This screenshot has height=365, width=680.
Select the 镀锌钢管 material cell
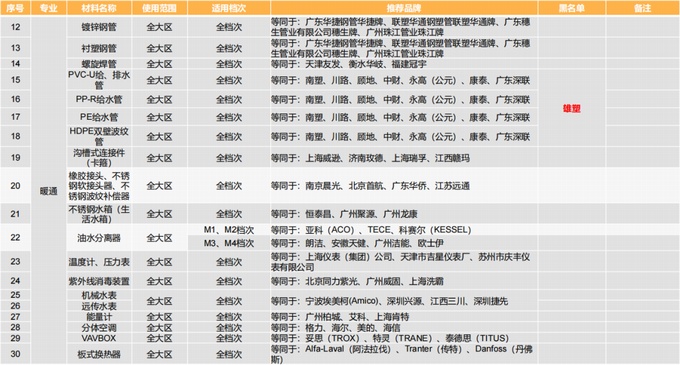99,27
